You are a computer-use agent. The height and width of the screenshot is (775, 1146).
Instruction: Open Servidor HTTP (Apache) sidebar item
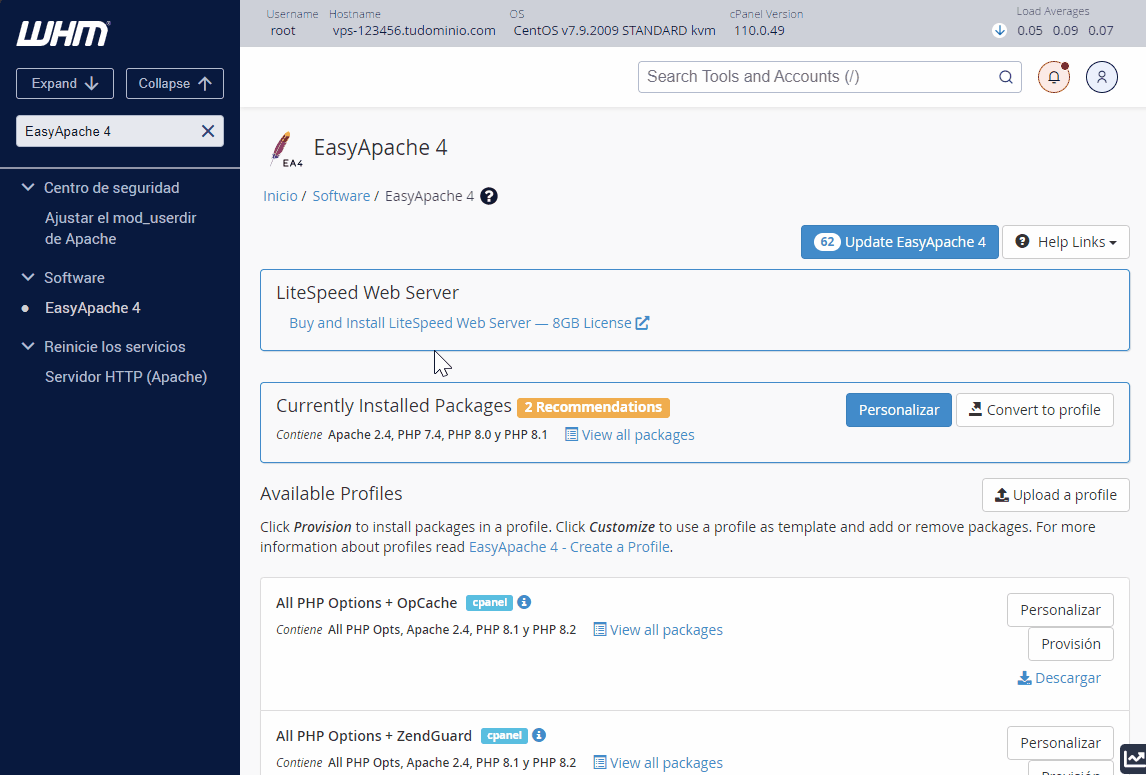point(126,377)
